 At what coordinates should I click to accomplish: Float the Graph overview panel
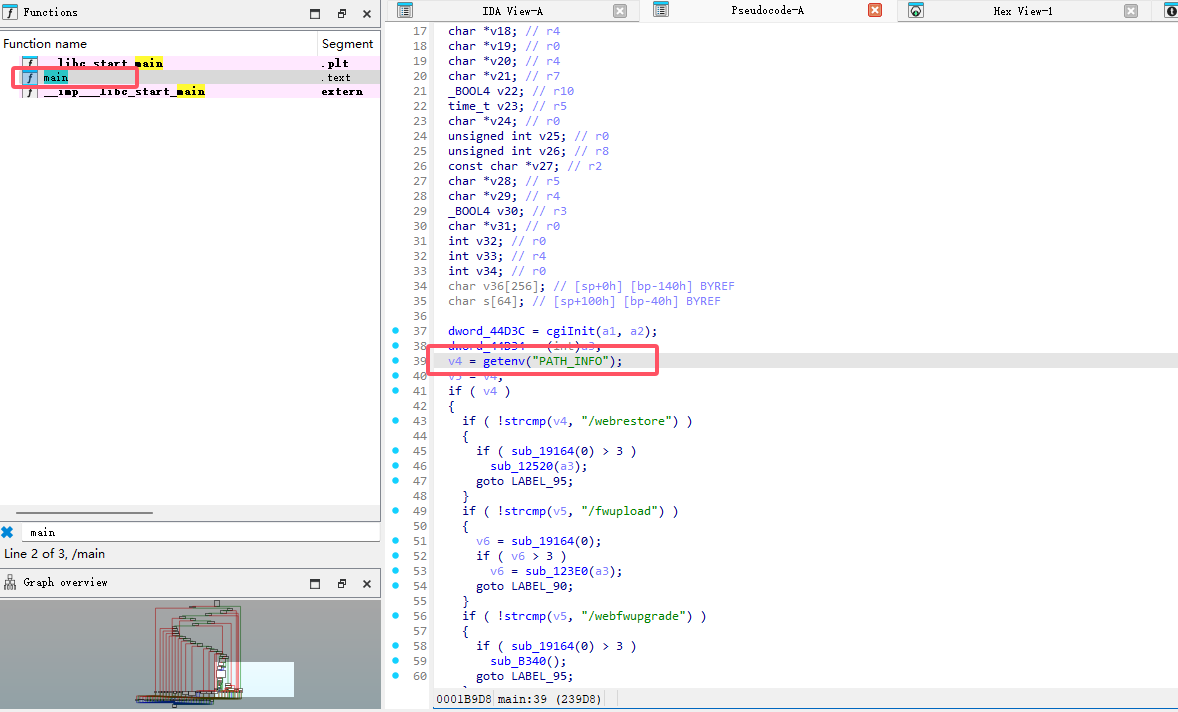click(341, 584)
